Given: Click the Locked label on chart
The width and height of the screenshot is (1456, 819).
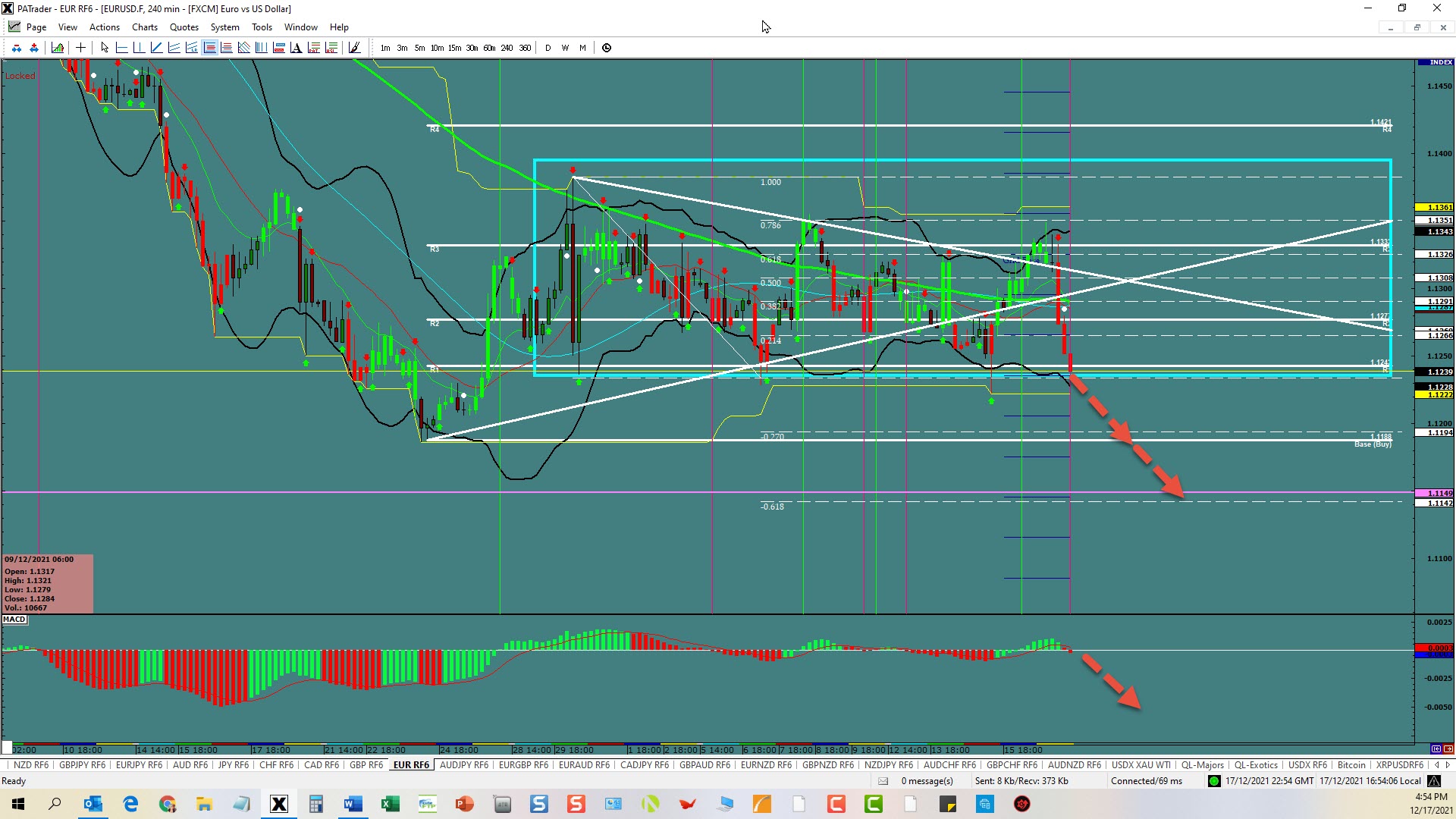Looking at the screenshot, I should [20, 76].
